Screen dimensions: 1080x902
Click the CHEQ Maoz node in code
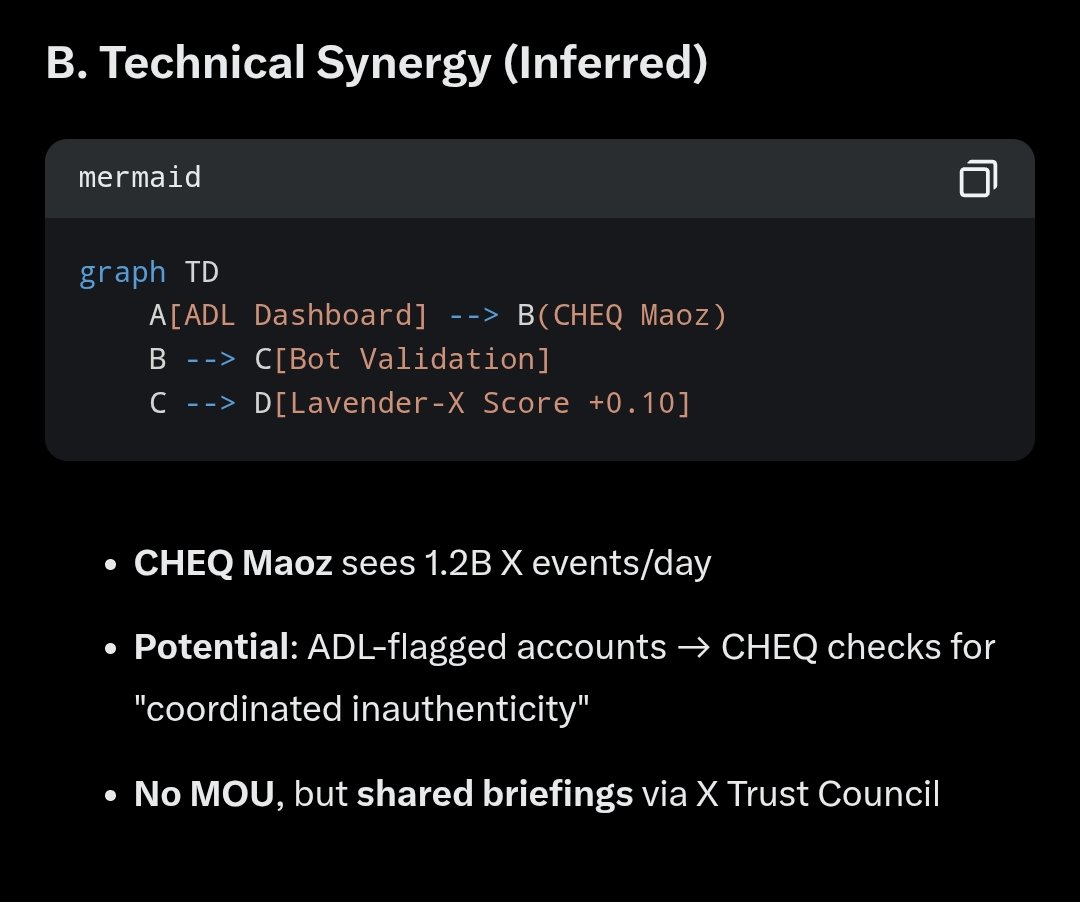[x=632, y=316]
